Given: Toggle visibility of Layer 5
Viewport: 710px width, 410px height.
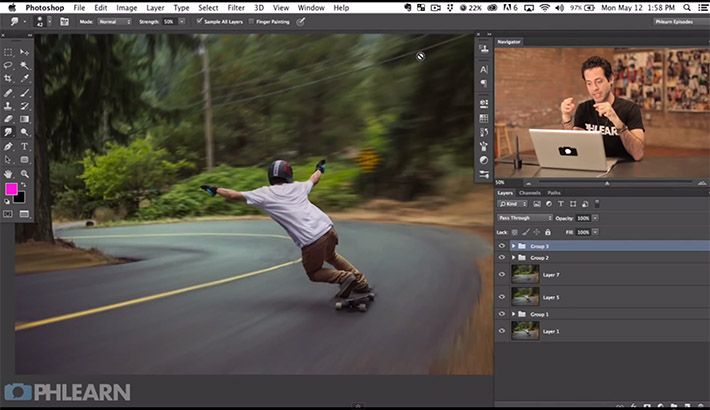Looking at the screenshot, I should coord(502,297).
